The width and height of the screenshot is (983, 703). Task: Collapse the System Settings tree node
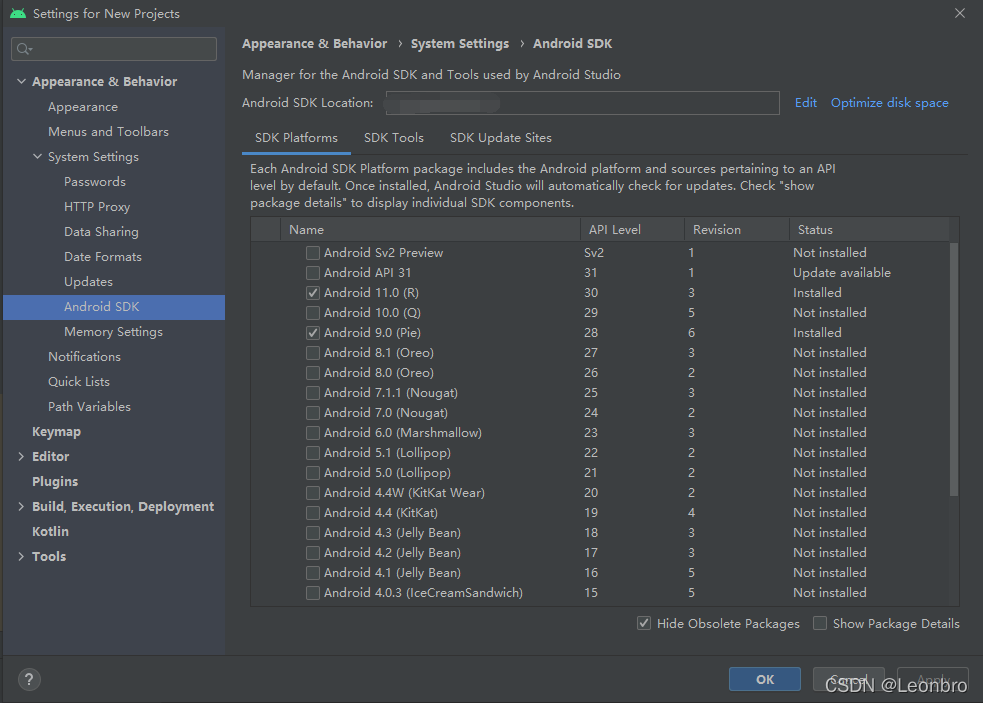click(38, 156)
